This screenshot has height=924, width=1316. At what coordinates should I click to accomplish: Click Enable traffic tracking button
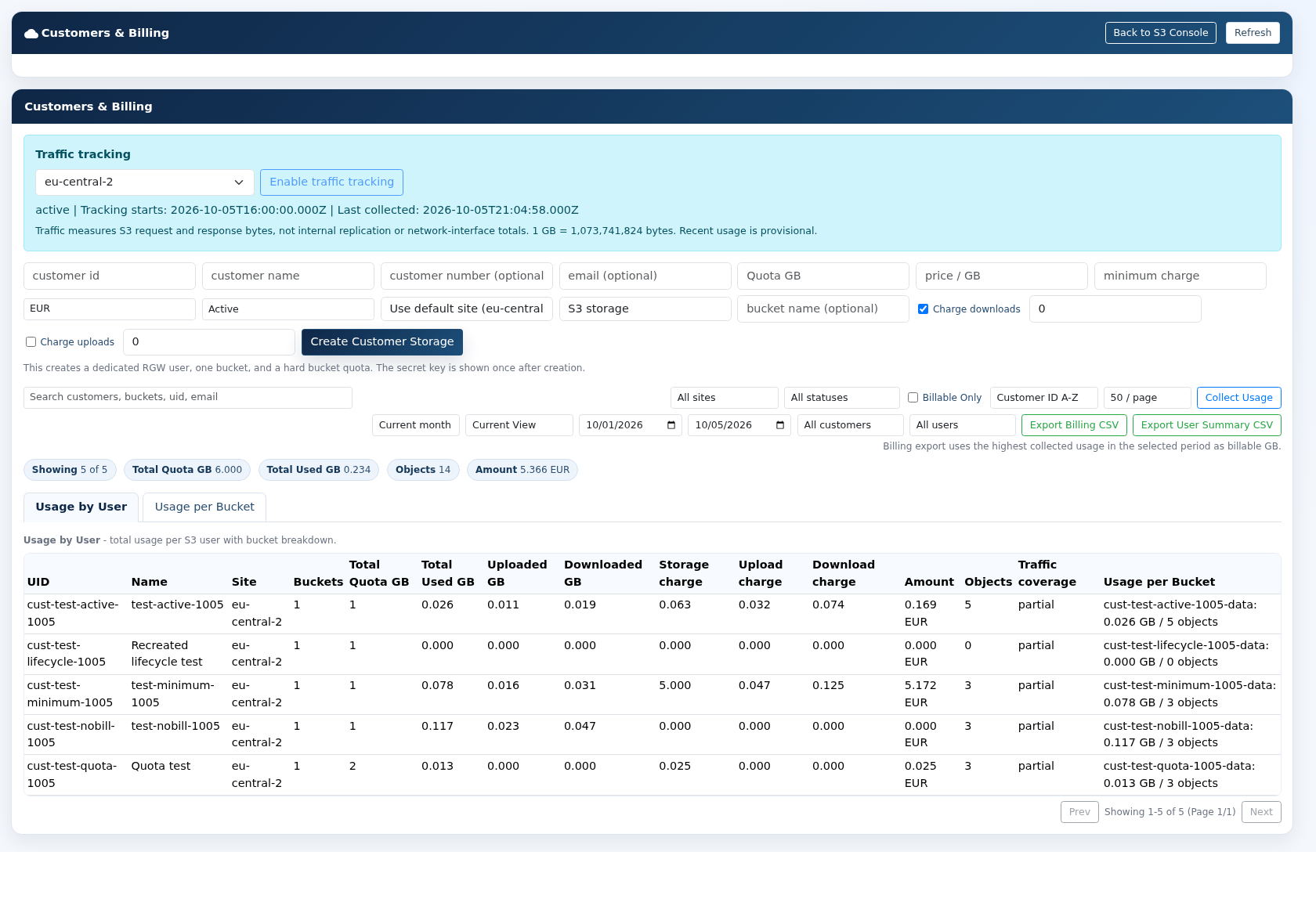[332, 182]
